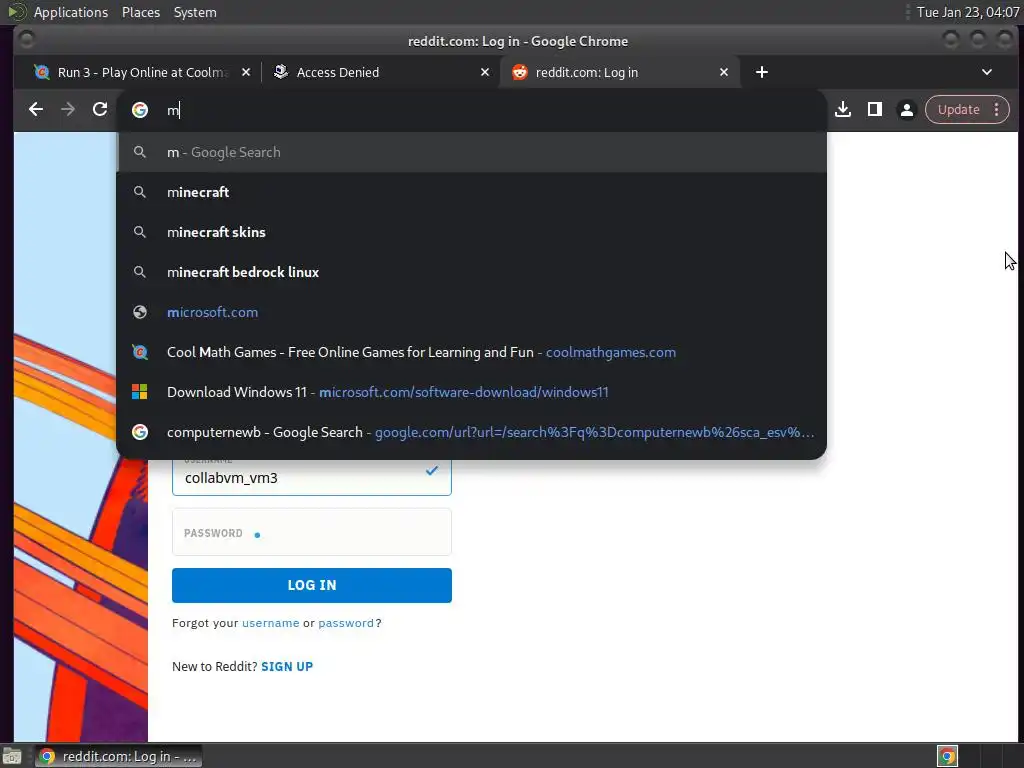The height and width of the screenshot is (768, 1024).
Task: Open a new tab with the plus icon
Action: pyautogui.click(x=761, y=72)
